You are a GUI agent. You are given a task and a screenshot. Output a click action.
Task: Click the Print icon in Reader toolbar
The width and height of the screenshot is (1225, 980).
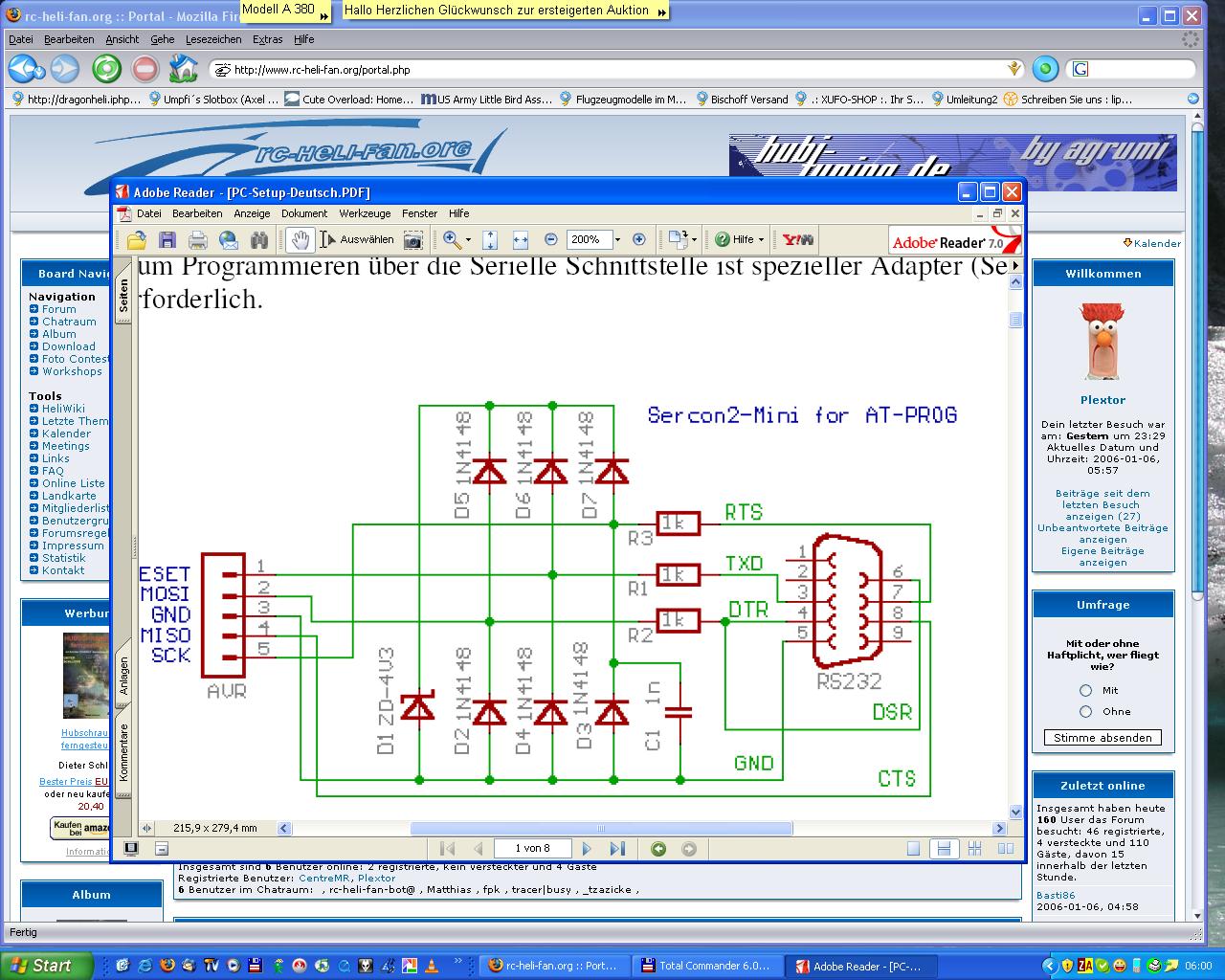point(197,239)
